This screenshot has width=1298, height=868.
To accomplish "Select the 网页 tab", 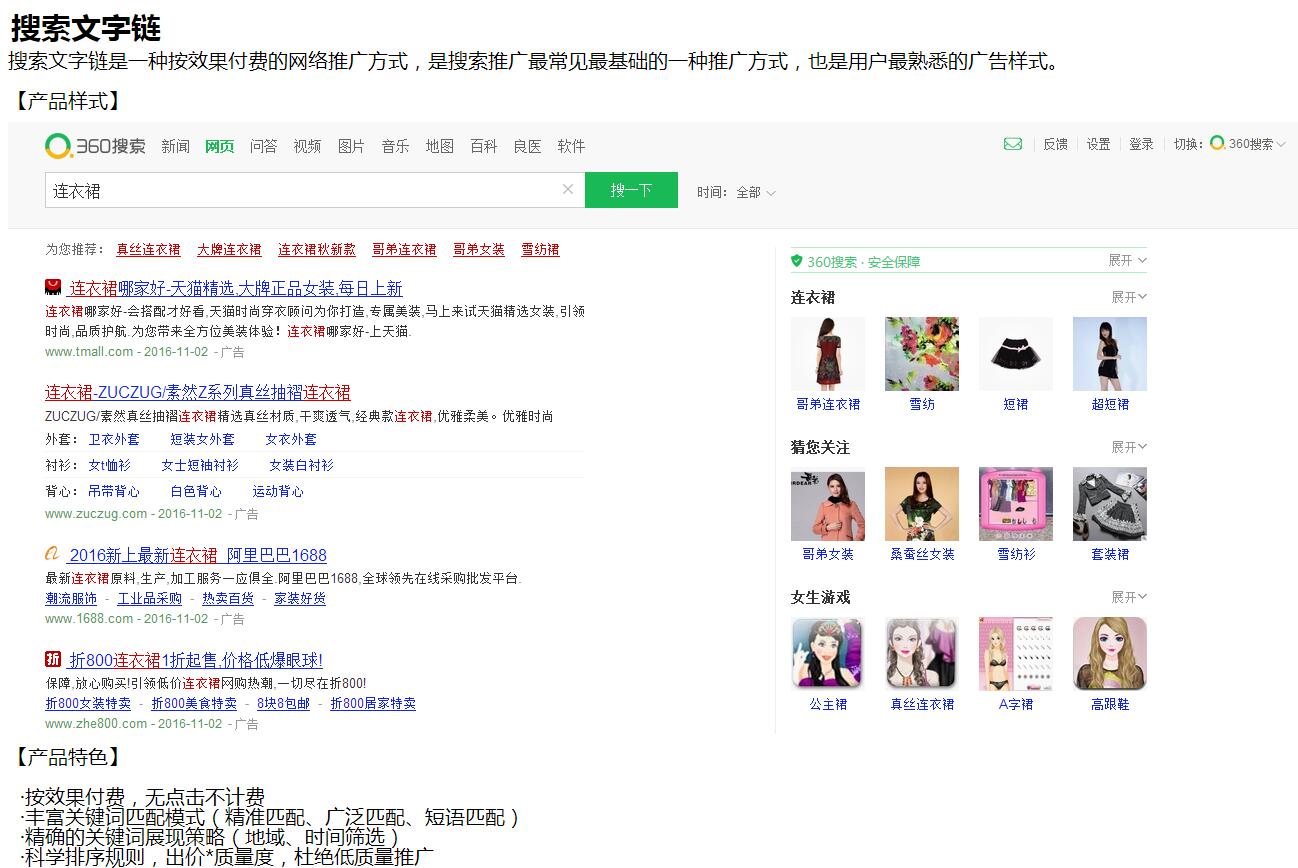I will (219, 146).
